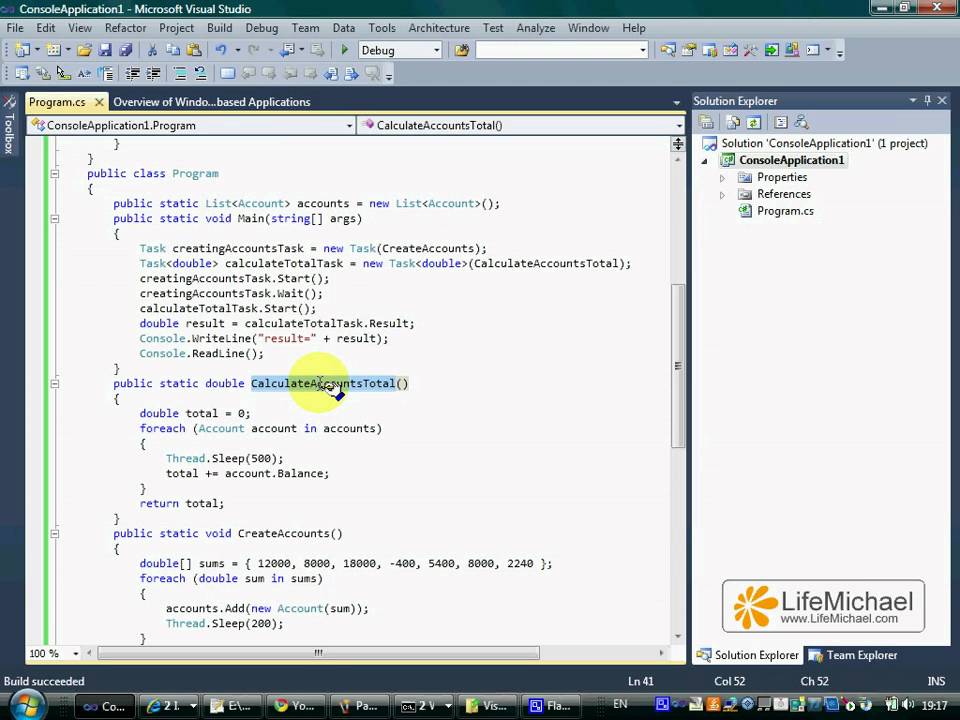
Task: Click the editor vertical scrollbar thumb
Action: coord(678,366)
